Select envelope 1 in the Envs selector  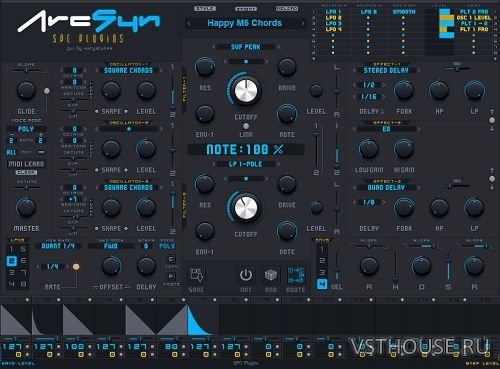[x=322, y=249]
